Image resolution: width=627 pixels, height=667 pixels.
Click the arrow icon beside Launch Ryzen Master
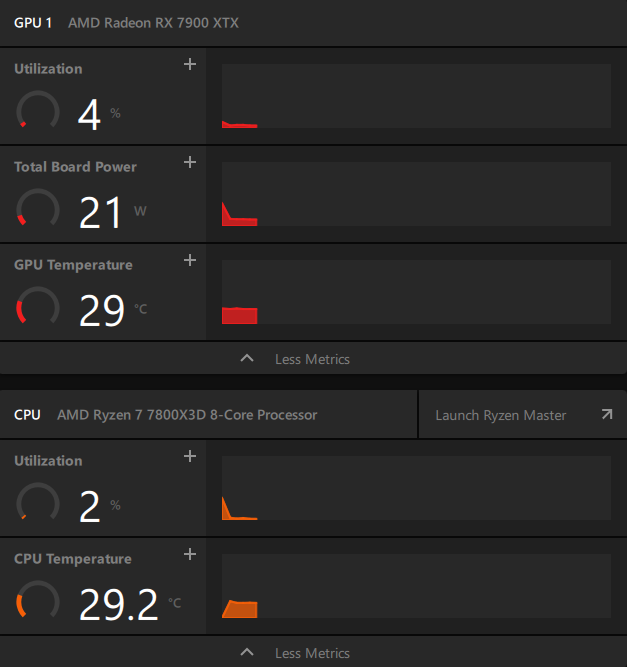pyautogui.click(x=607, y=414)
